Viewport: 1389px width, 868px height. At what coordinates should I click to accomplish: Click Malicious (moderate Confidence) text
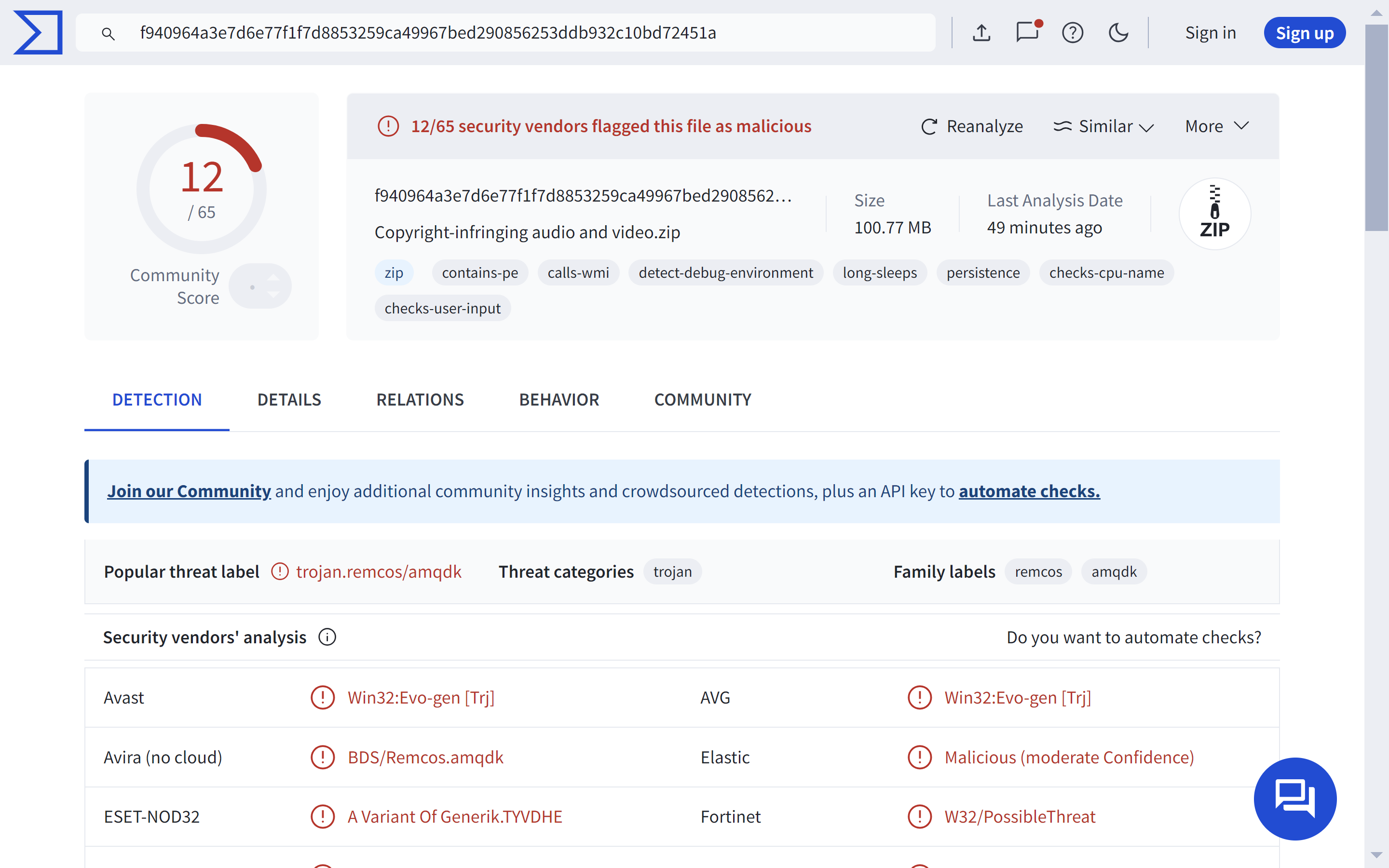point(1069,757)
